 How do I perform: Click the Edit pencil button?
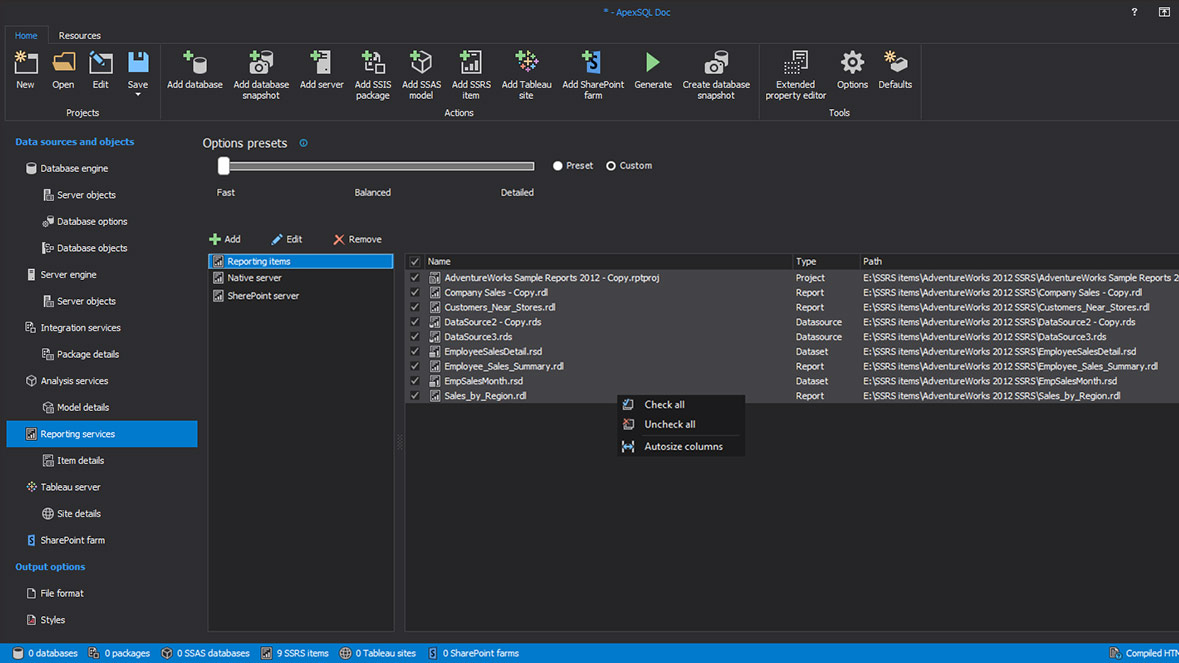tap(286, 239)
